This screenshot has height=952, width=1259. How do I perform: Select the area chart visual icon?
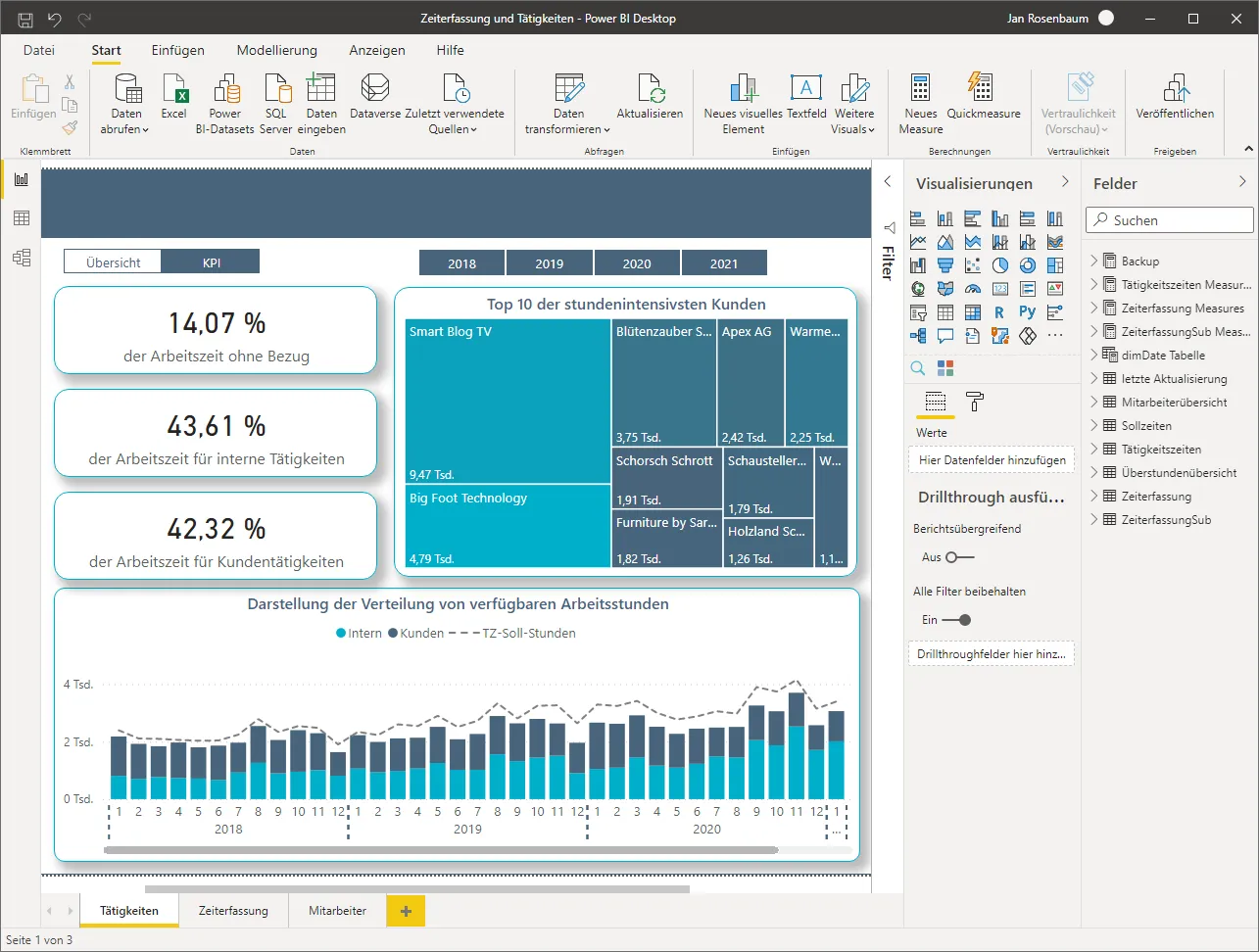(x=945, y=242)
